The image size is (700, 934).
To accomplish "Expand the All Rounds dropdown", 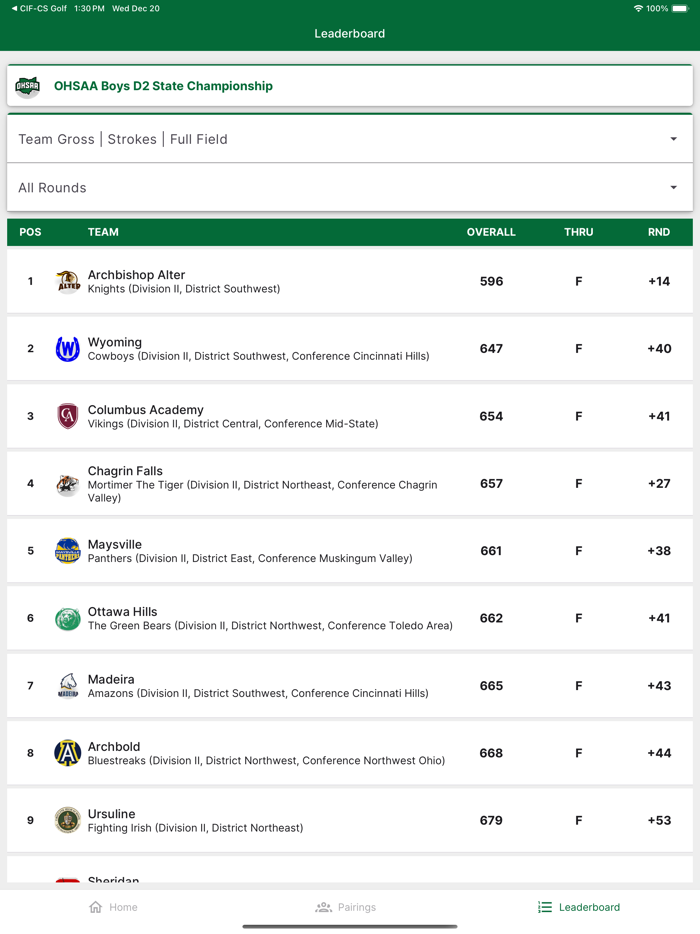I will [349, 188].
